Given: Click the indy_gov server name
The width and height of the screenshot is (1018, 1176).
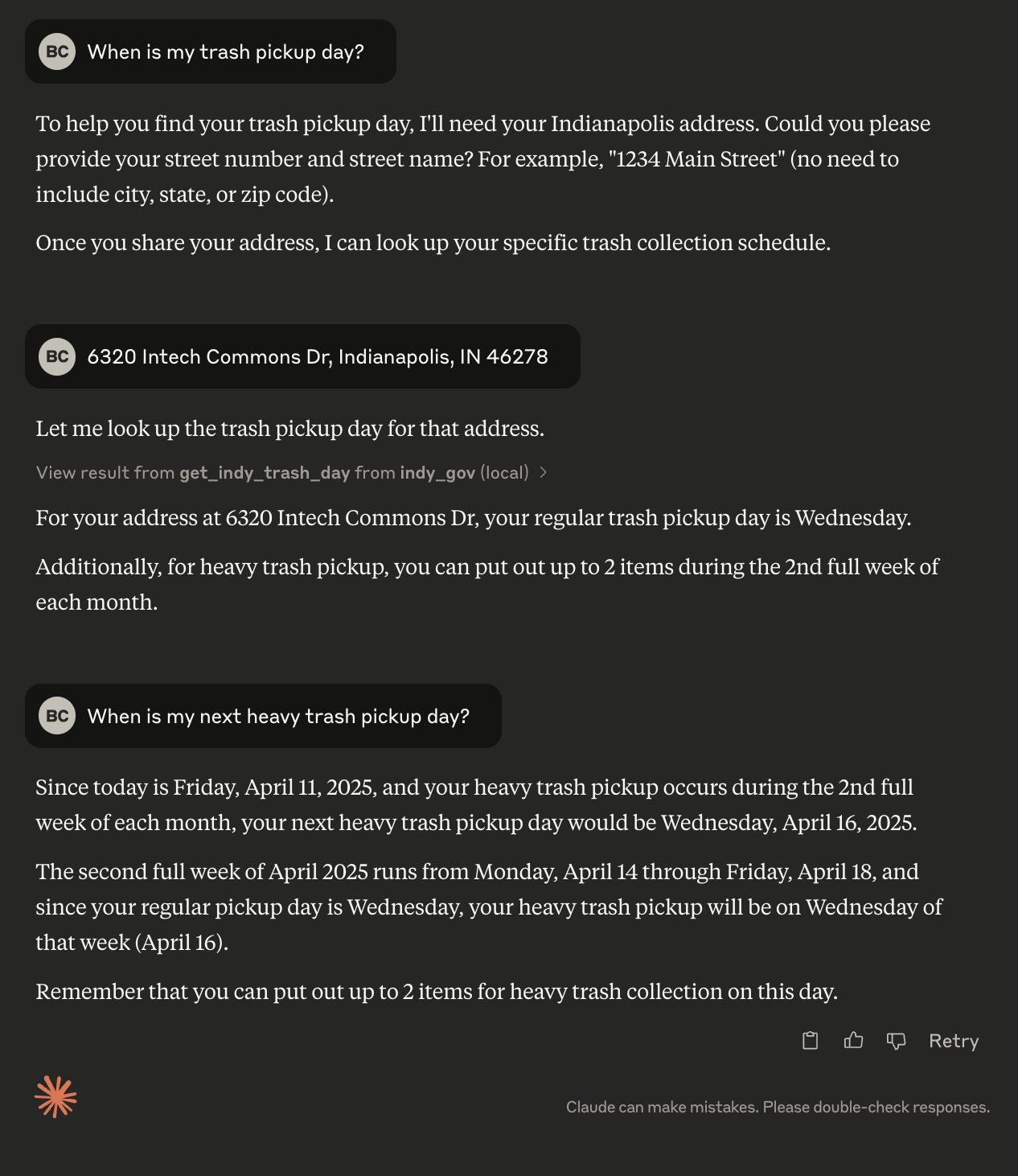Looking at the screenshot, I should pyautogui.click(x=437, y=473).
